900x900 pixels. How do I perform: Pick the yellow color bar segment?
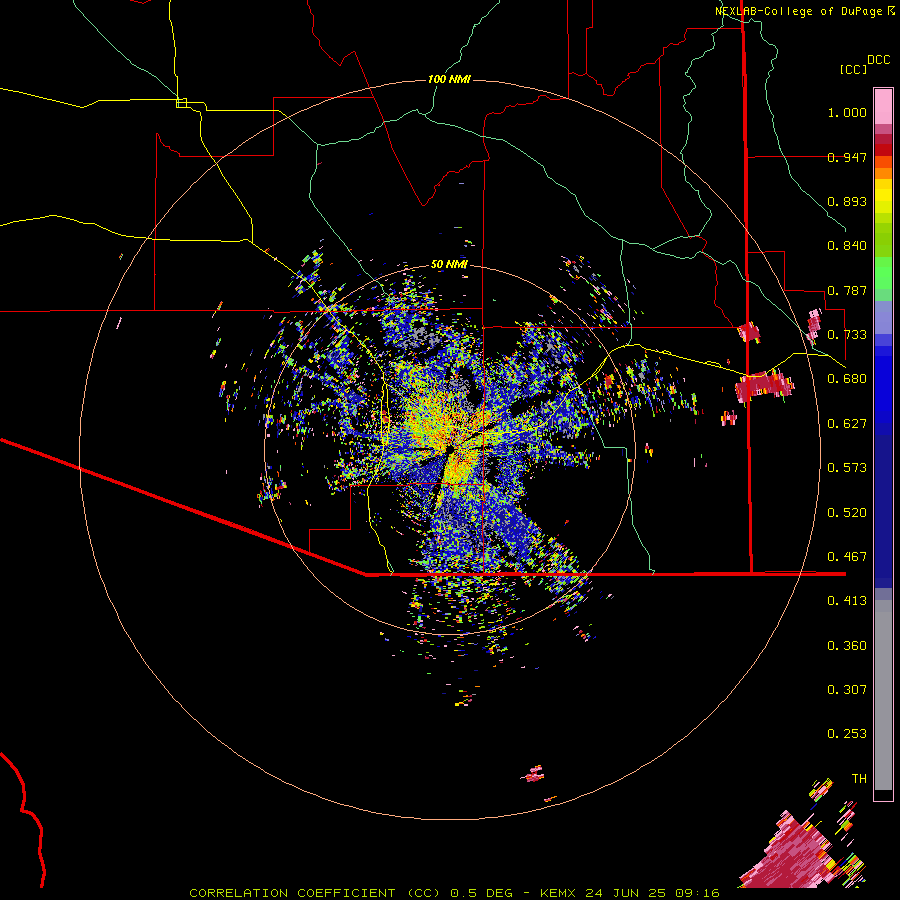883,197
